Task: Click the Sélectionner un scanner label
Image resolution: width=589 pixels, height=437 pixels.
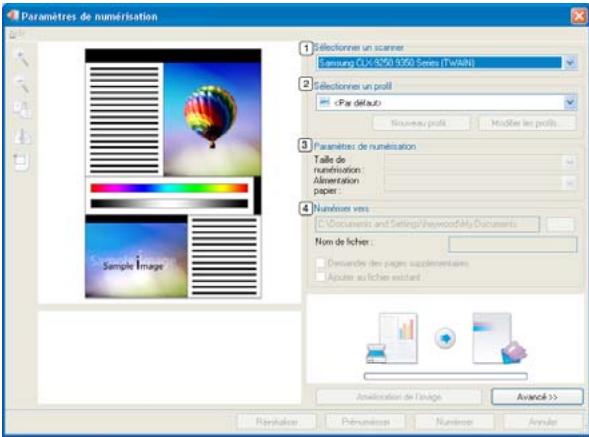Action: [358, 48]
